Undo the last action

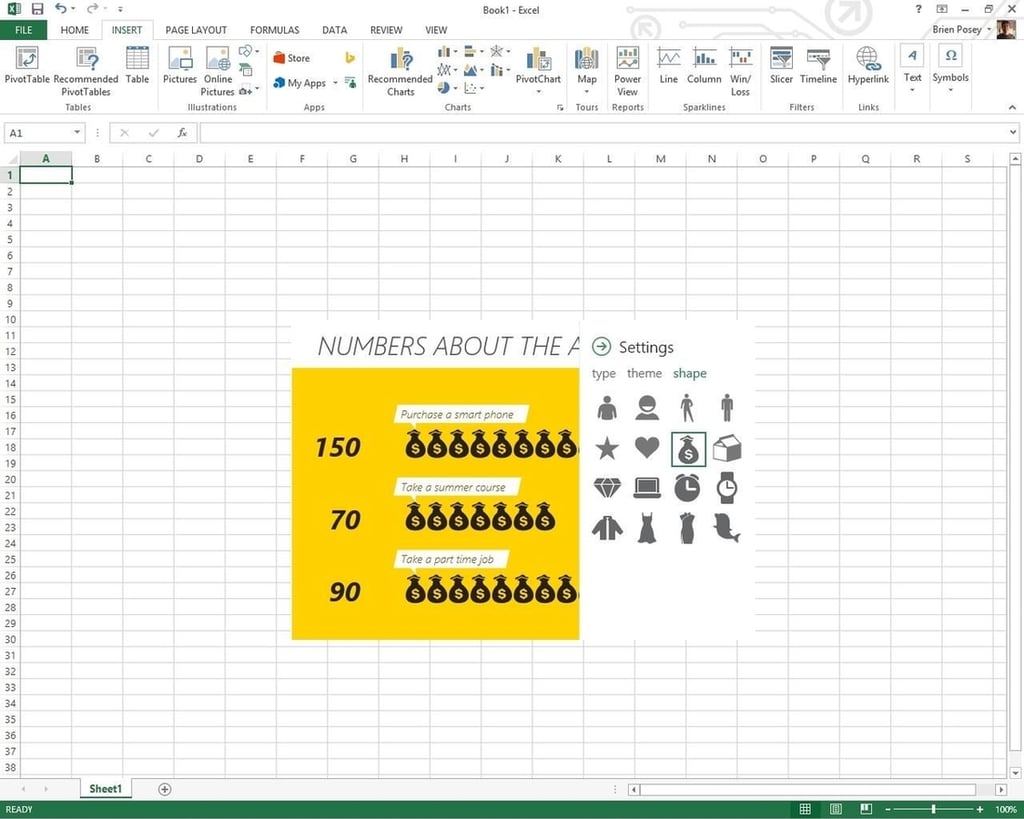point(60,8)
